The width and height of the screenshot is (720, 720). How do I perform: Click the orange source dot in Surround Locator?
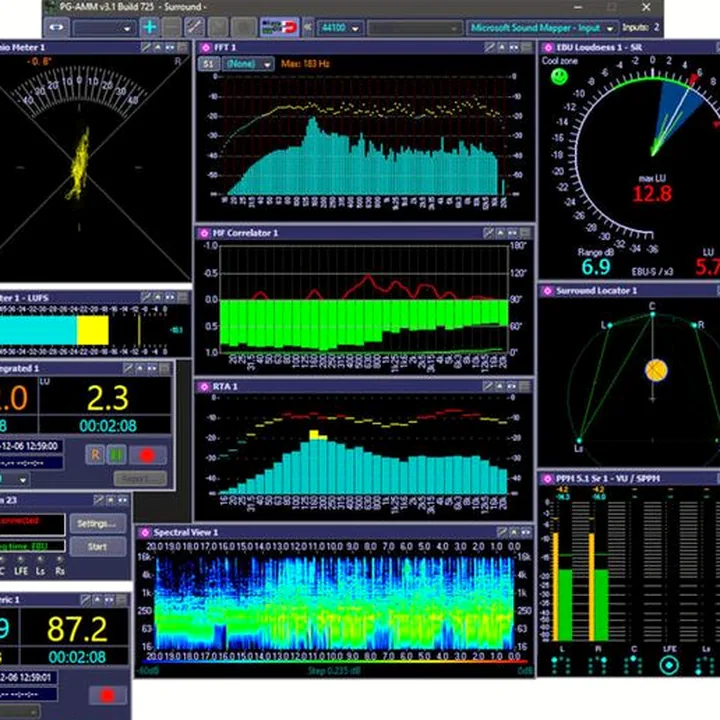click(656, 370)
